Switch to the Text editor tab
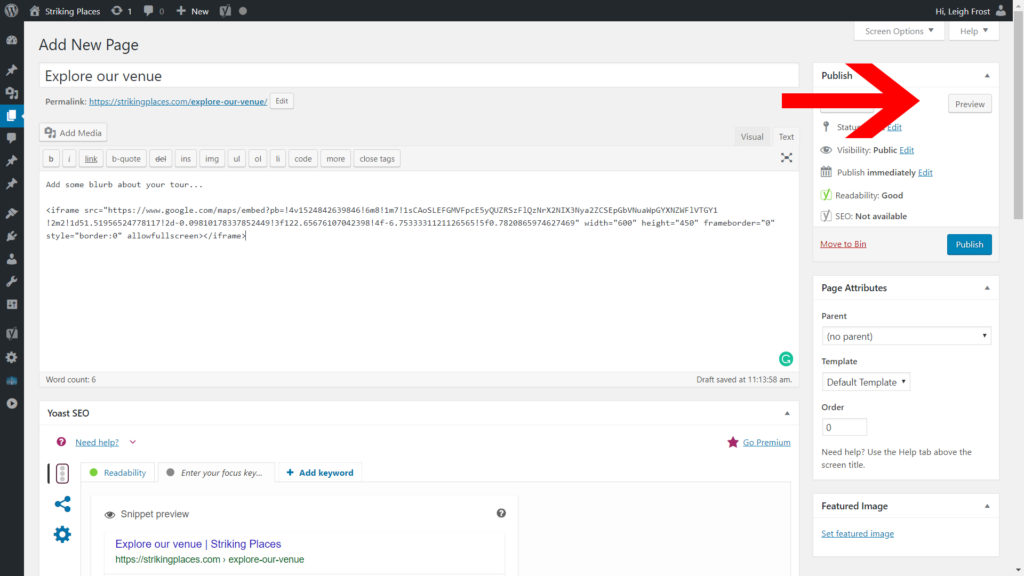Image resolution: width=1024 pixels, height=576 pixels. pos(786,136)
